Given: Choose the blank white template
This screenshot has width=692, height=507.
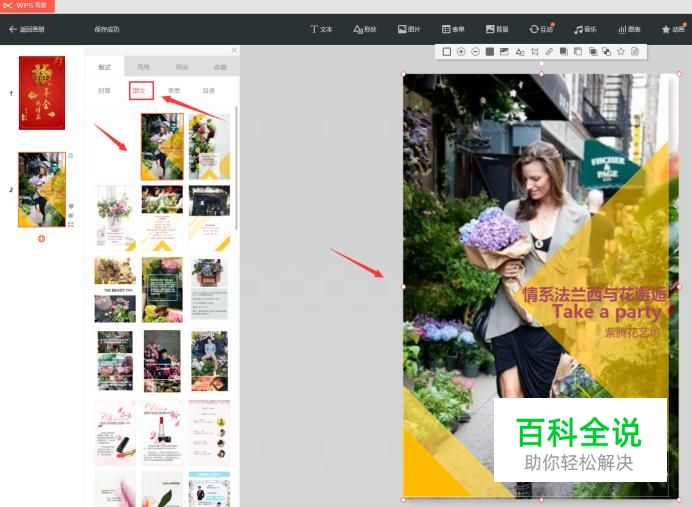Looking at the screenshot, I should tap(115, 146).
